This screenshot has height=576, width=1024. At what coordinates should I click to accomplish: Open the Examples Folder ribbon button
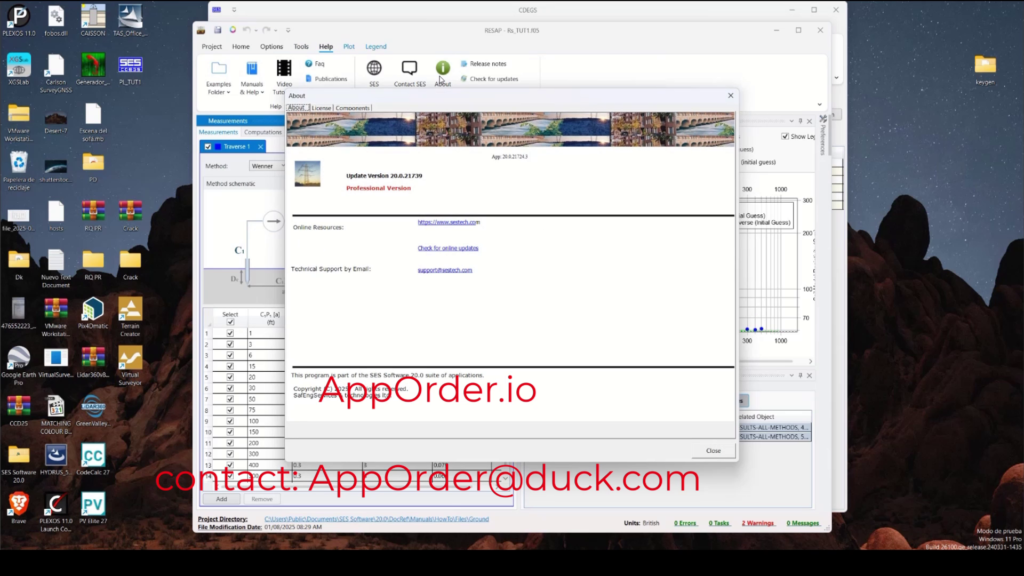click(219, 78)
